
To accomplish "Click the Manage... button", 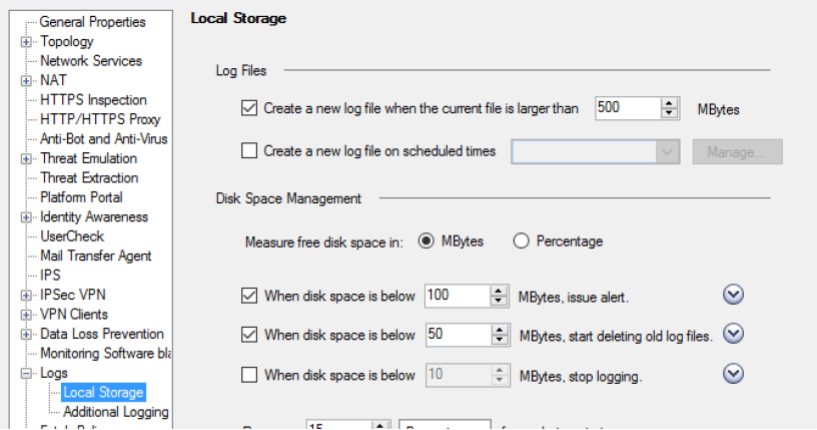I will pos(737,152).
